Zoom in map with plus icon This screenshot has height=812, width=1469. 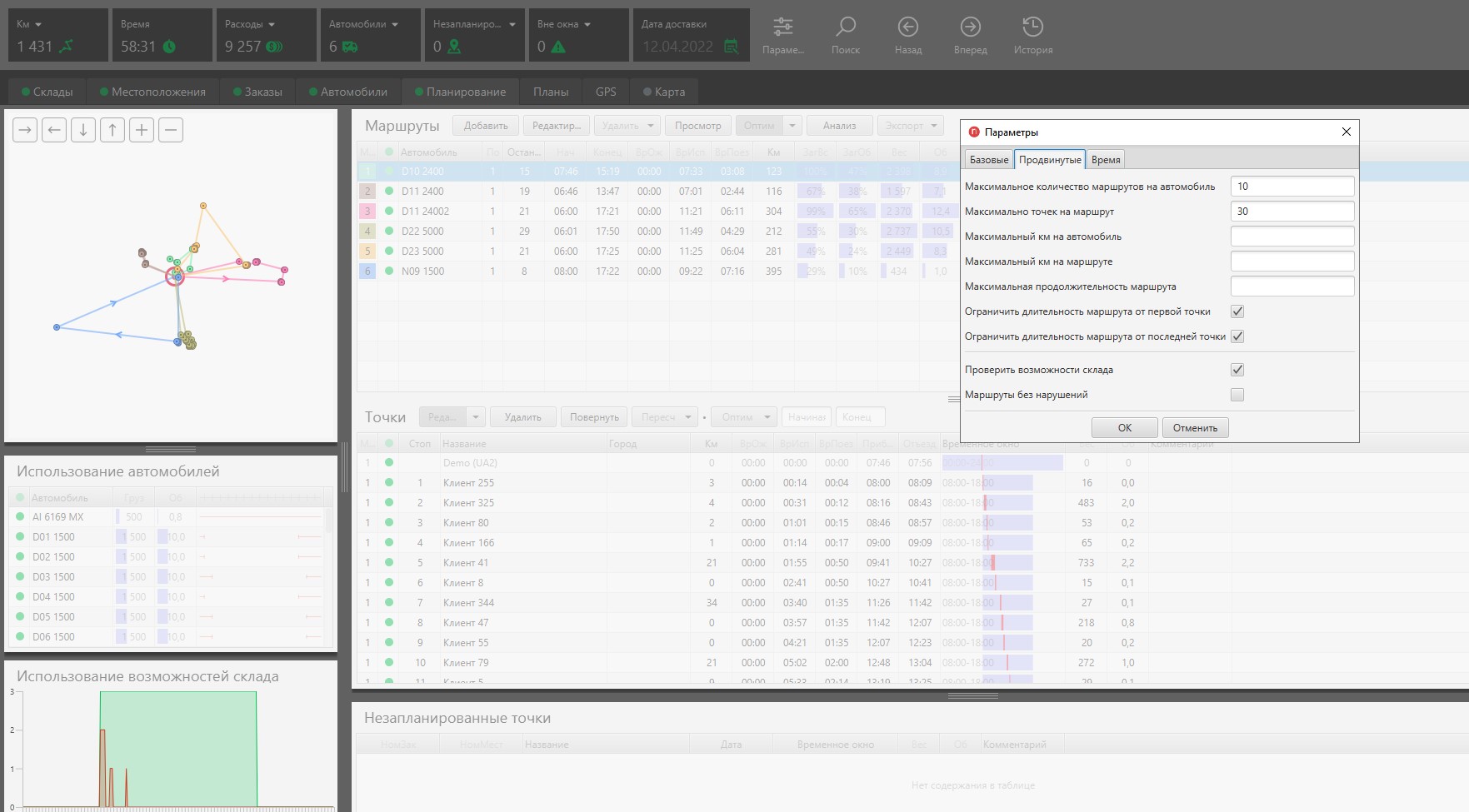point(142,130)
